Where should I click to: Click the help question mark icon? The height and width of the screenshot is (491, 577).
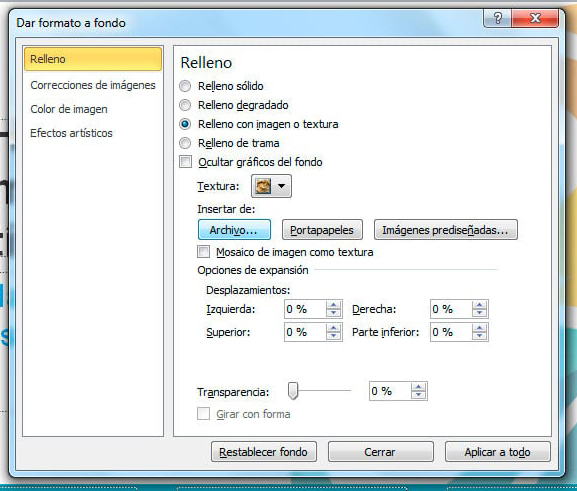pyautogui.click(x=498, y=18)
